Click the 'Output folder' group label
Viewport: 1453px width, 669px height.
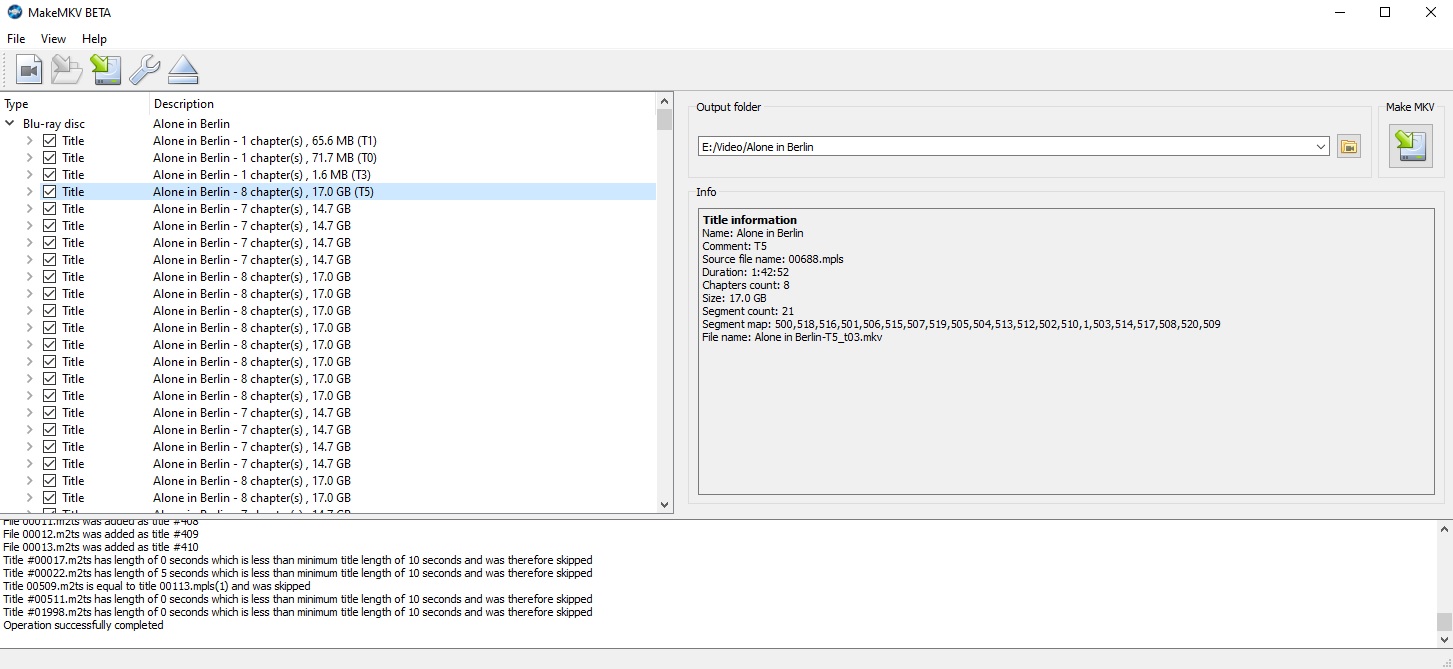click(x=729, y=107)
